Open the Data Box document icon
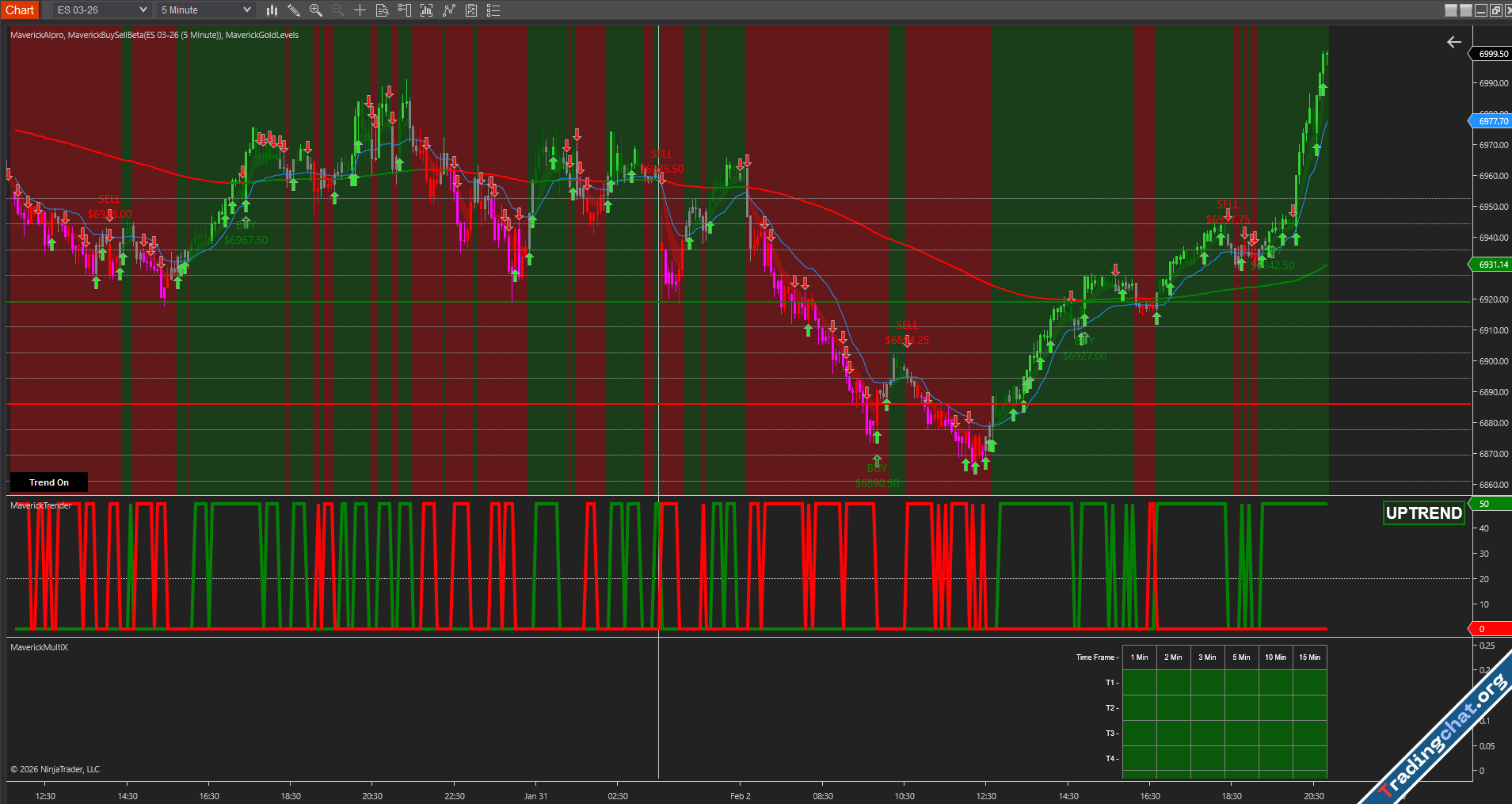Screen dimensions: 1512x804 click(x=382, y=10)
